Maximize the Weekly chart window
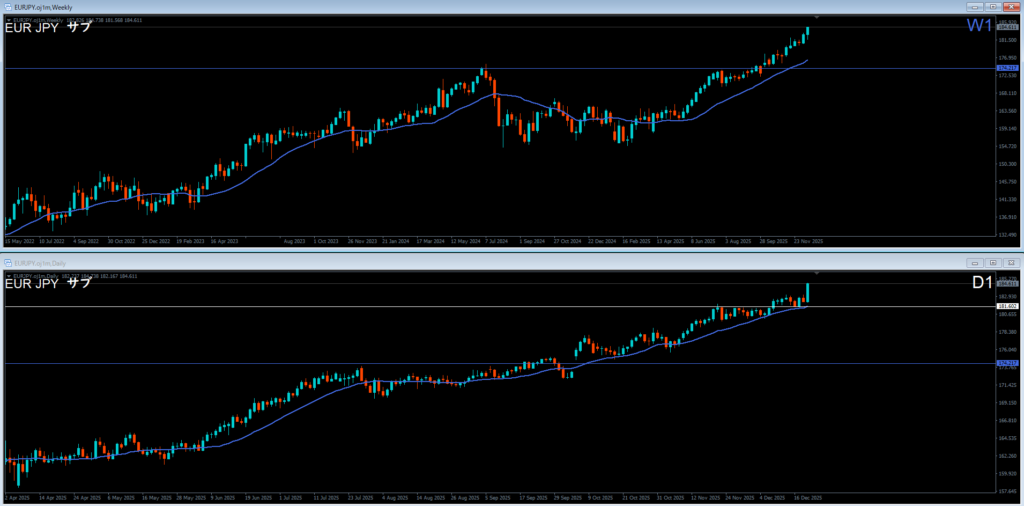1024x506 pixels. pyautogui.click(x=995, y=6)
